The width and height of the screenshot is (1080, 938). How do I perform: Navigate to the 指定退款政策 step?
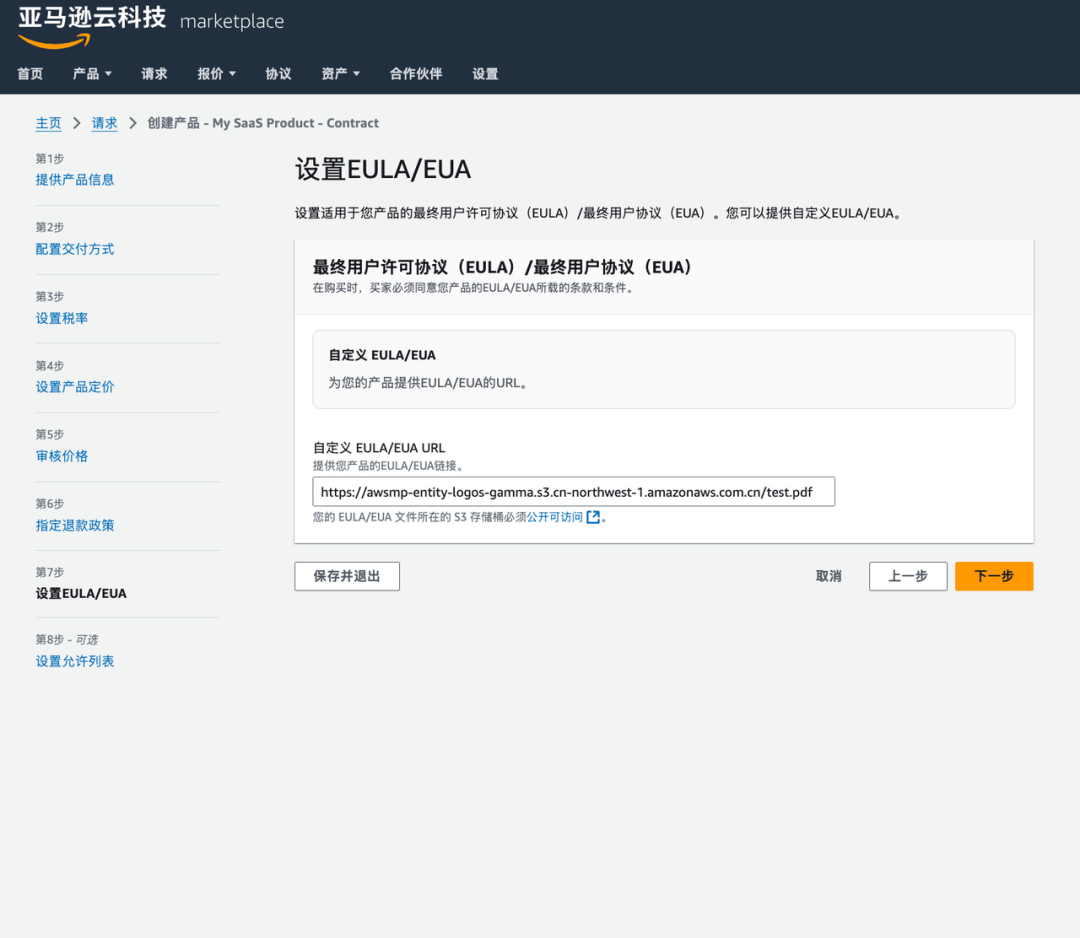coord(75,524)
